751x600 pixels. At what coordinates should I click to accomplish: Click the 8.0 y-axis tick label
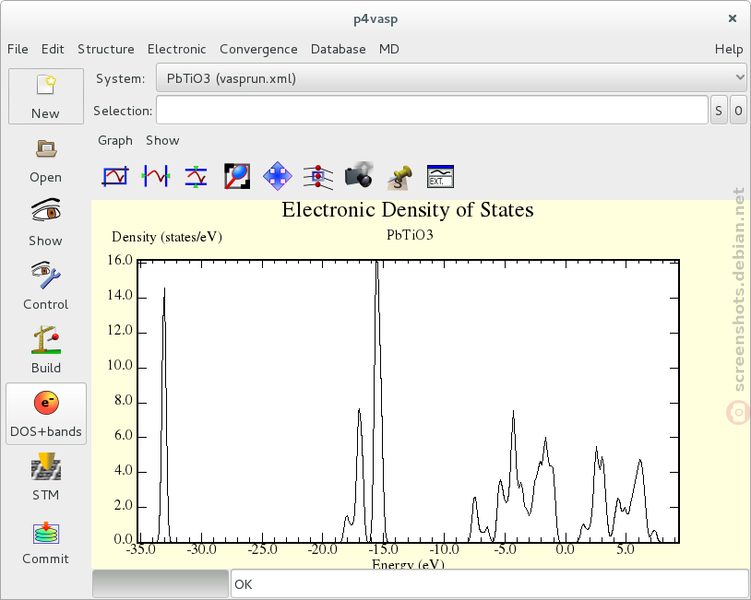[123, 401]
